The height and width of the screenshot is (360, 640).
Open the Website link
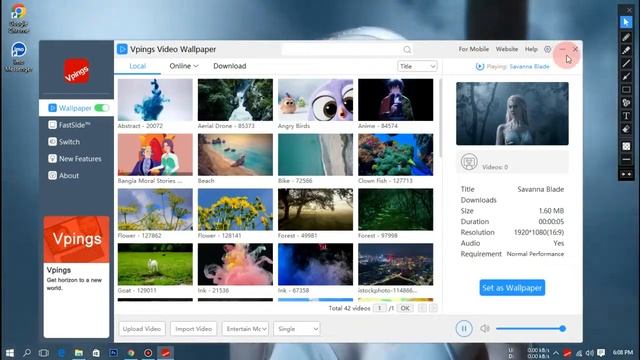[507, 49]
